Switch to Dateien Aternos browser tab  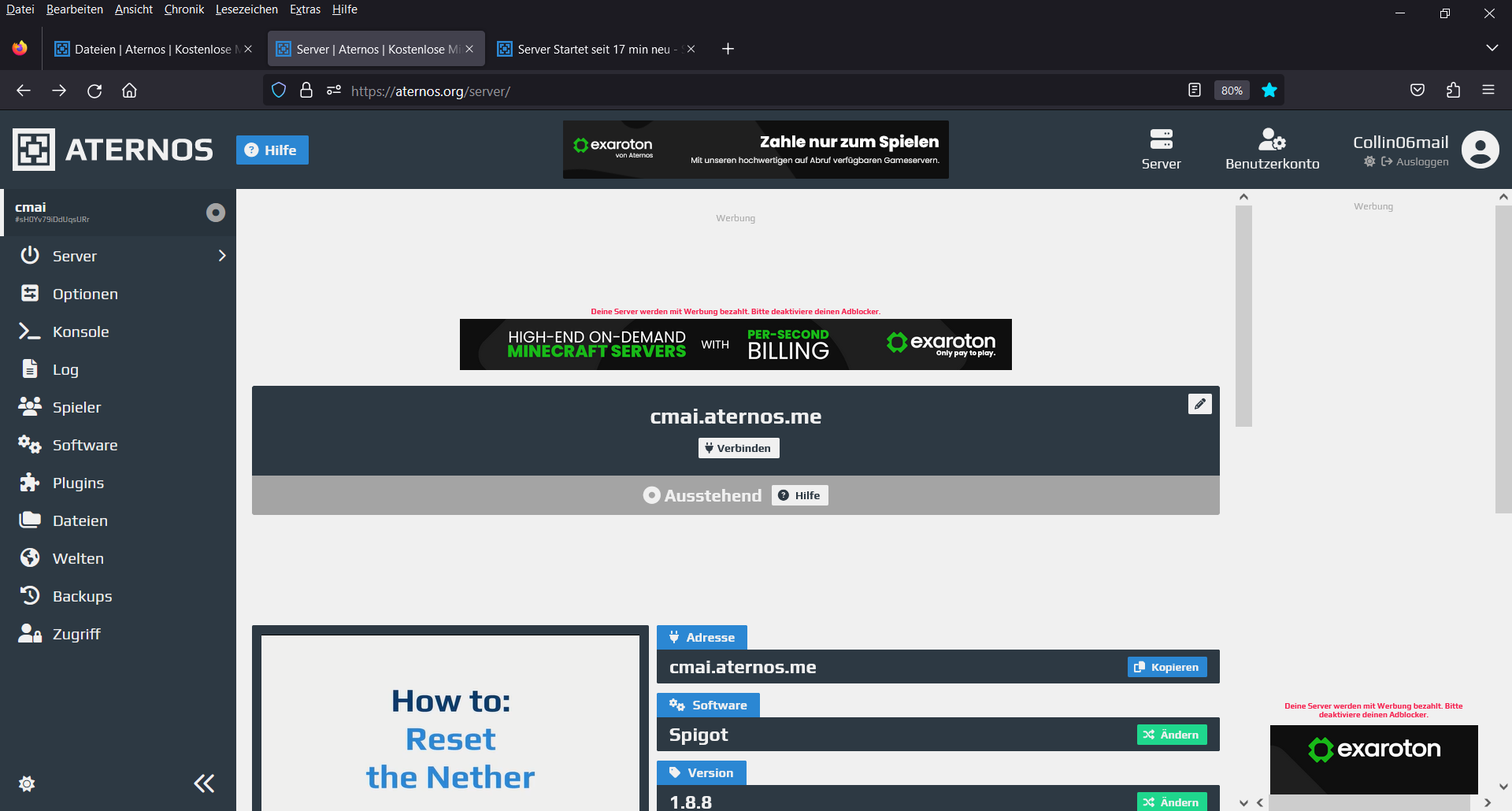(153, 49)
